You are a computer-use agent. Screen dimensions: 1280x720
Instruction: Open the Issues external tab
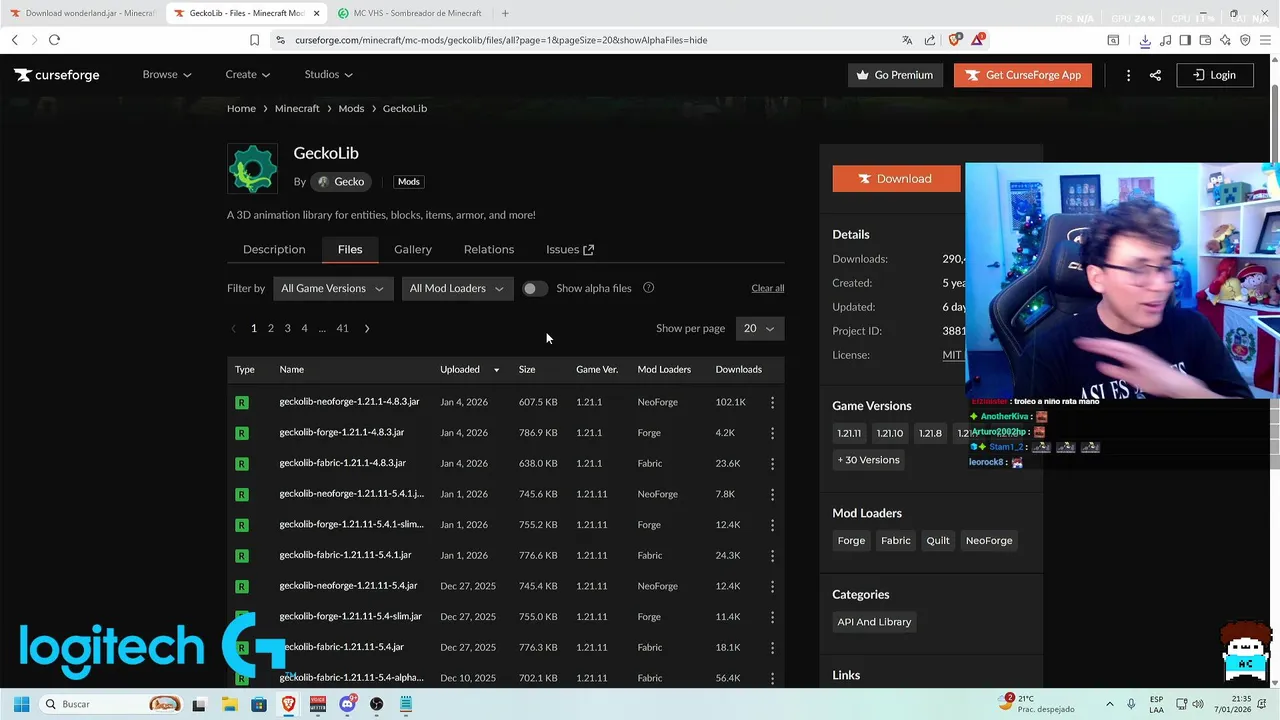570,249
